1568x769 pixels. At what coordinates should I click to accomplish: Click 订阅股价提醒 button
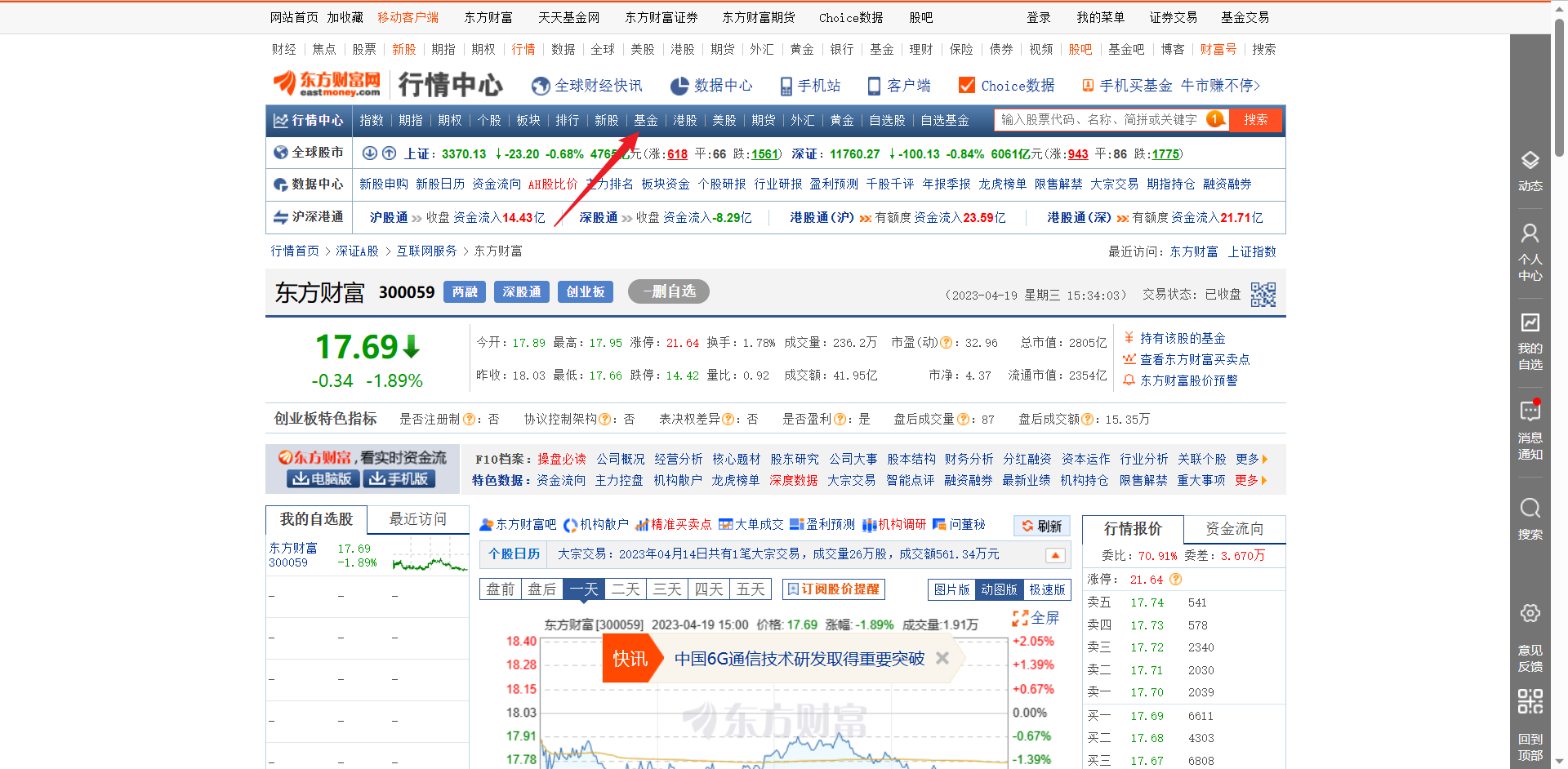833,589
